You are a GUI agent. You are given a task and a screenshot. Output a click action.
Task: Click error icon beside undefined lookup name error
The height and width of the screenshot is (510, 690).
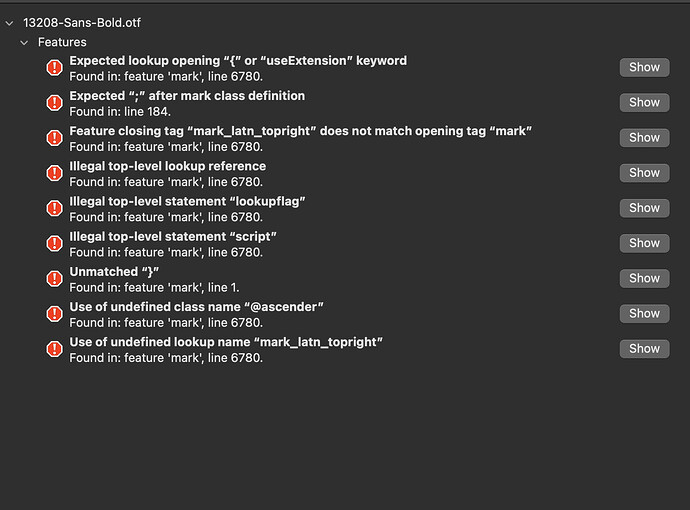[54, 349]
